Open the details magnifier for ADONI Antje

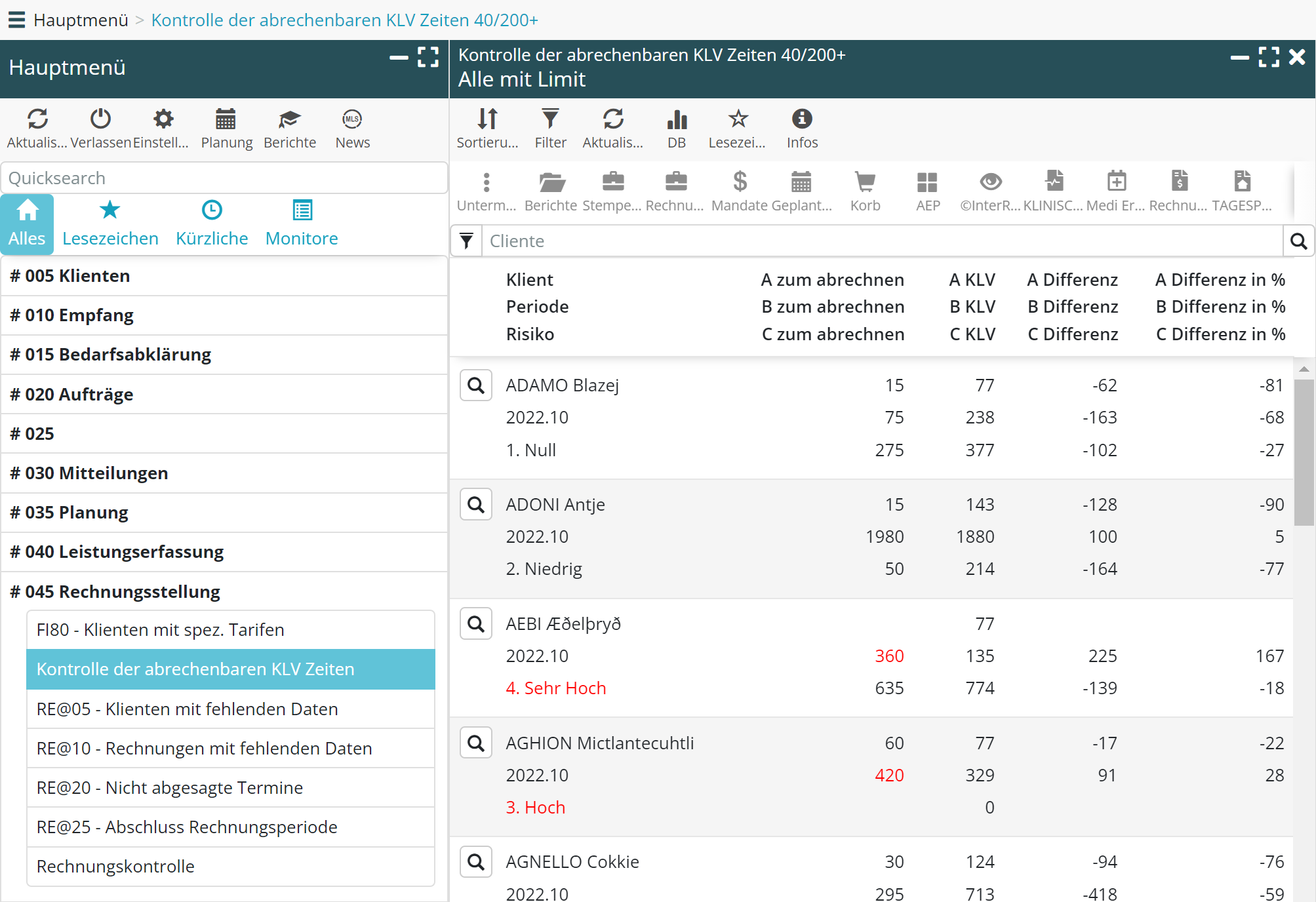click(x=476, y=505)
